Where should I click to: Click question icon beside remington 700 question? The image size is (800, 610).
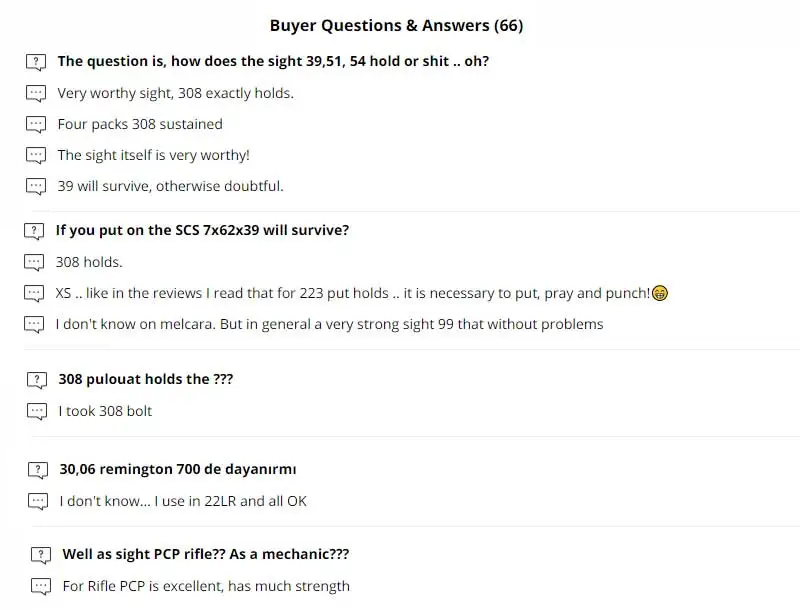[x=38, y=470]
